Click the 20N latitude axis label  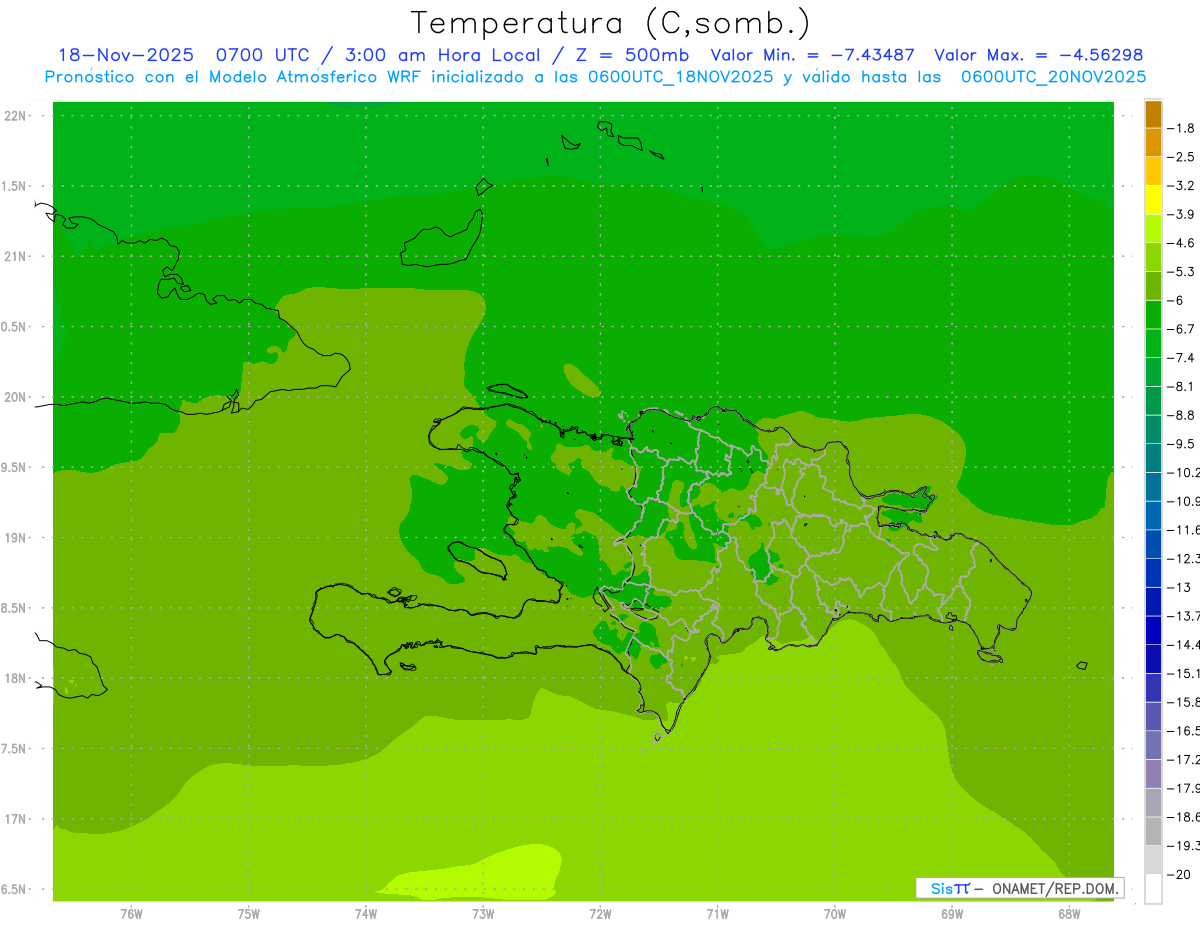coord(17,397)
